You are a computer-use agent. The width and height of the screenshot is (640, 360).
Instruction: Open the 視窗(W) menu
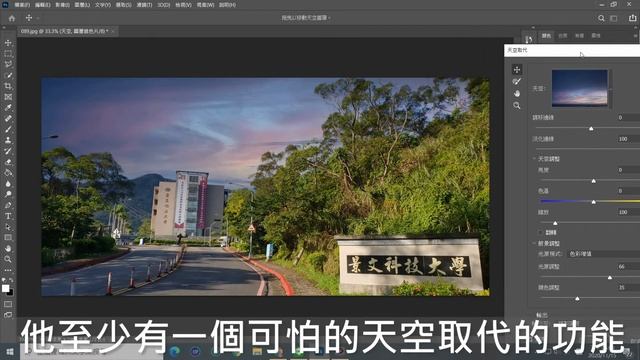205,5
